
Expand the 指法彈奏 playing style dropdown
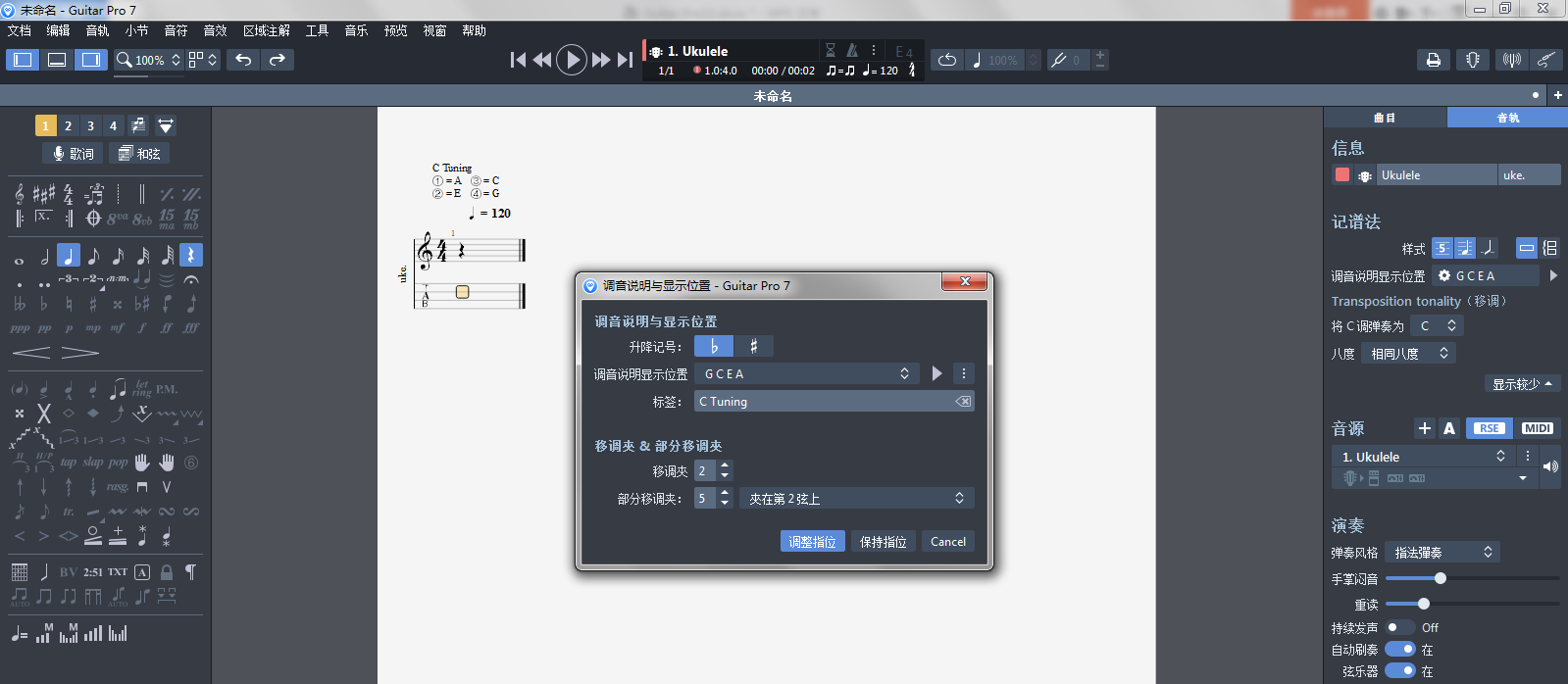pyautogui.click(x=1442, y=553)
